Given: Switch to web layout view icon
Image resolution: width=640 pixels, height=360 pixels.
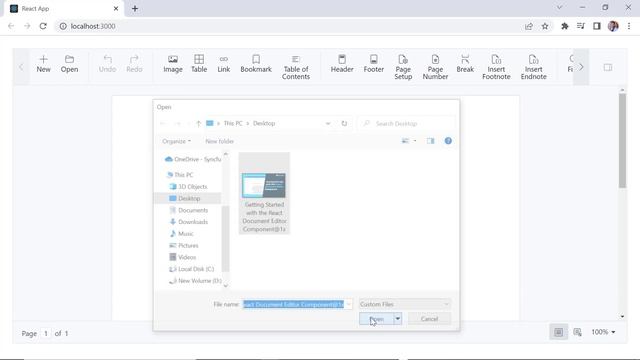Looking at the screenshot, I should [577, 332].
